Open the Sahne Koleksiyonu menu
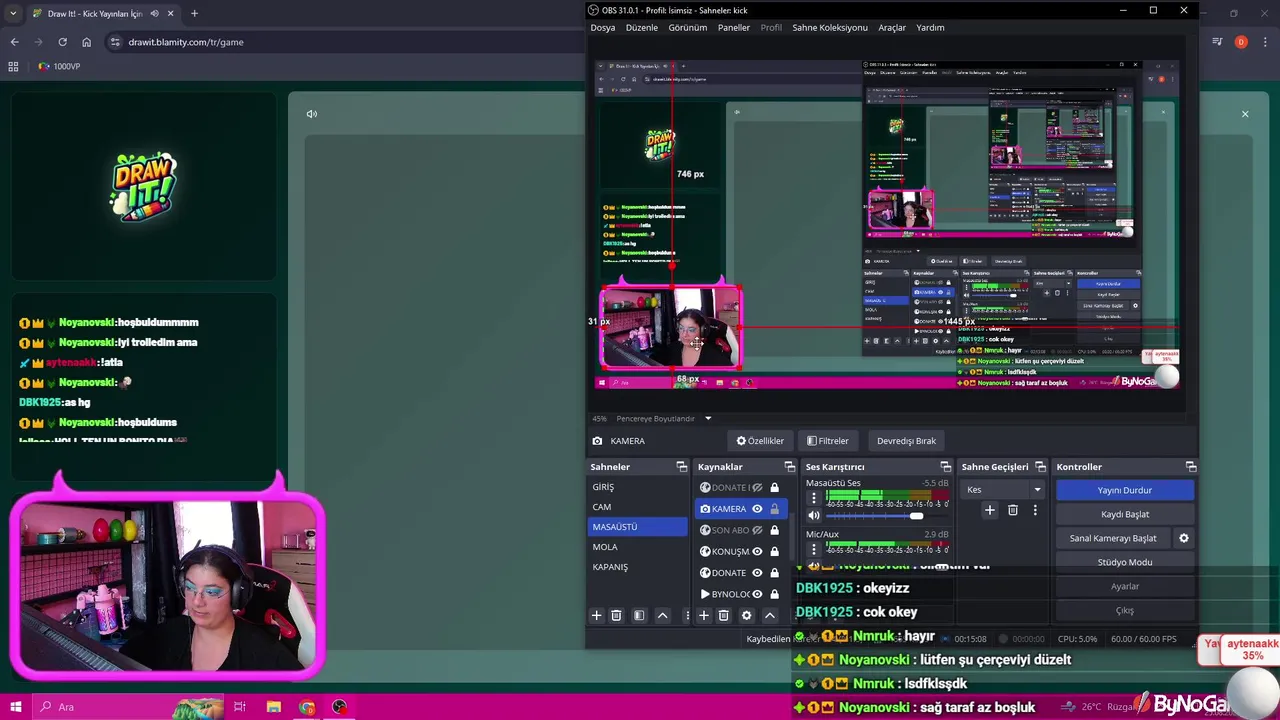Image resolution: width=1280 pixels, height=720 pixels. click(830, 28)
